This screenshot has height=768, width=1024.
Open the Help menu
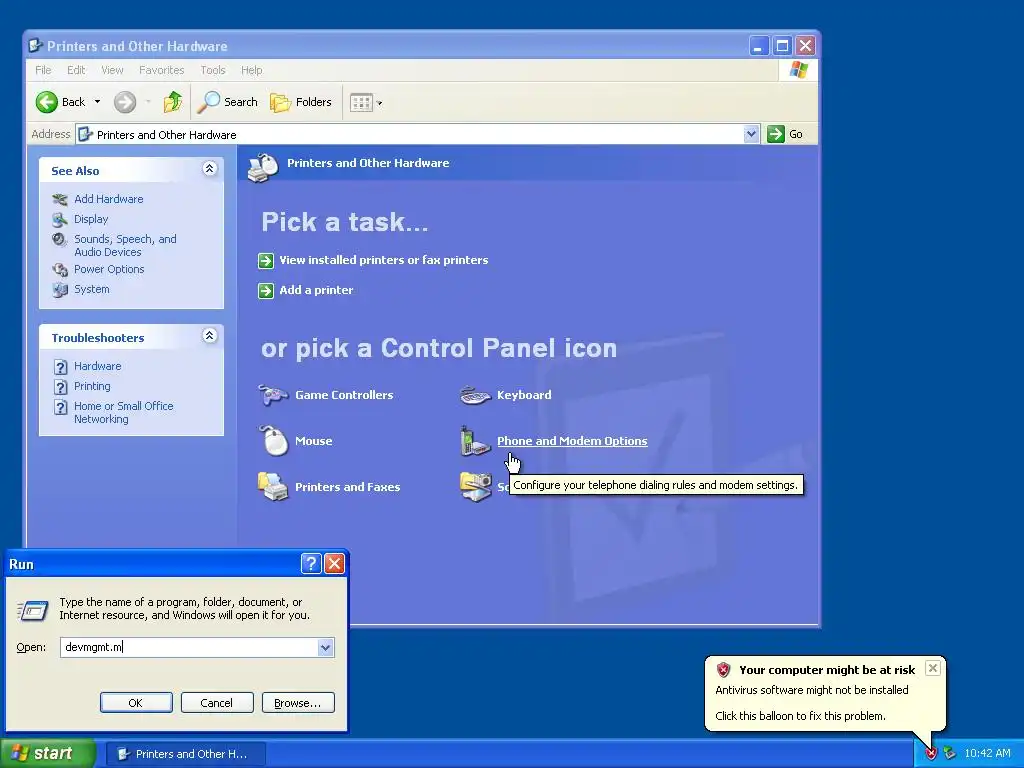click(251, 70)
